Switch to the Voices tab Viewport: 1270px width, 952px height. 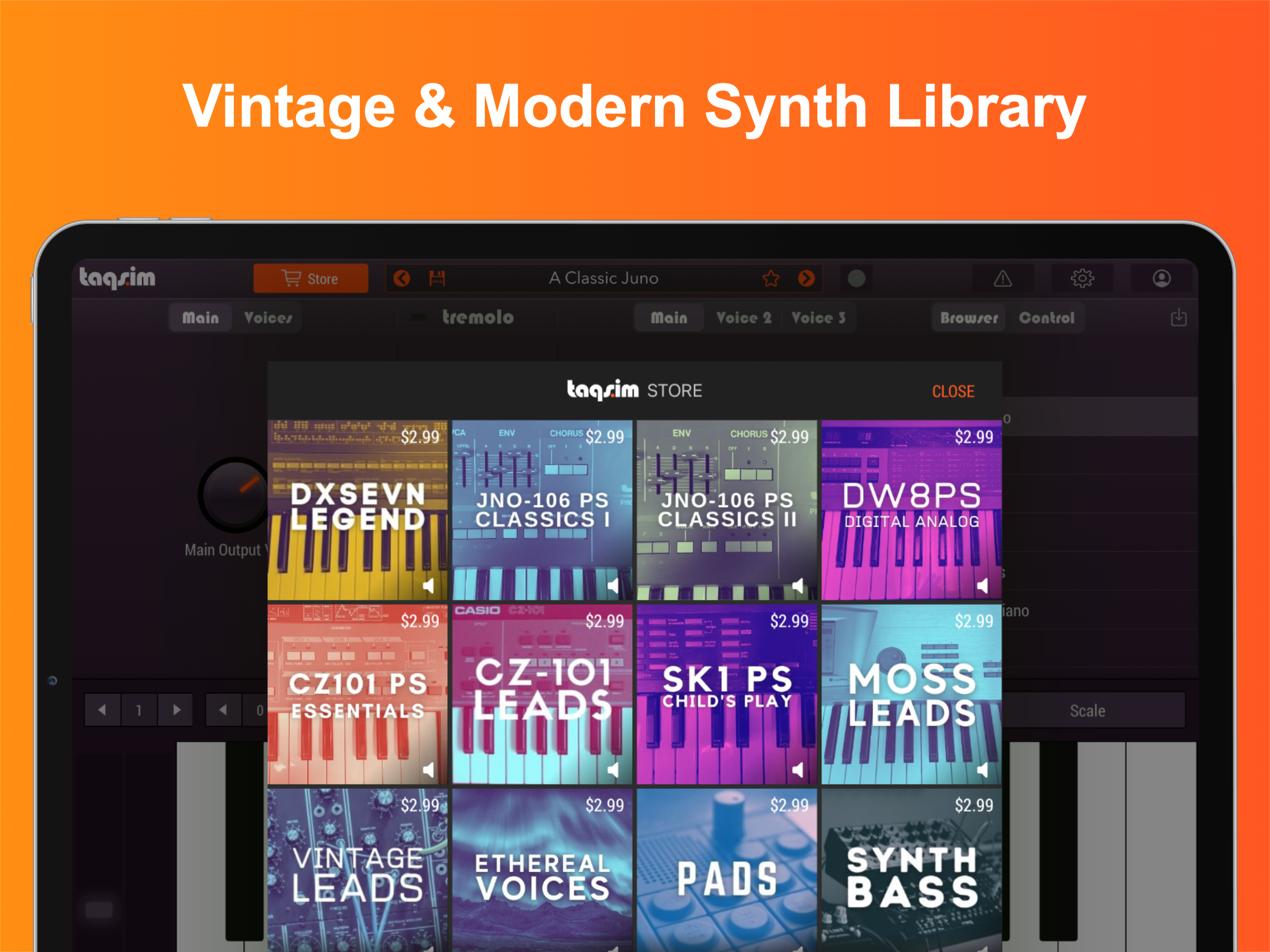[x=268, y=317]
